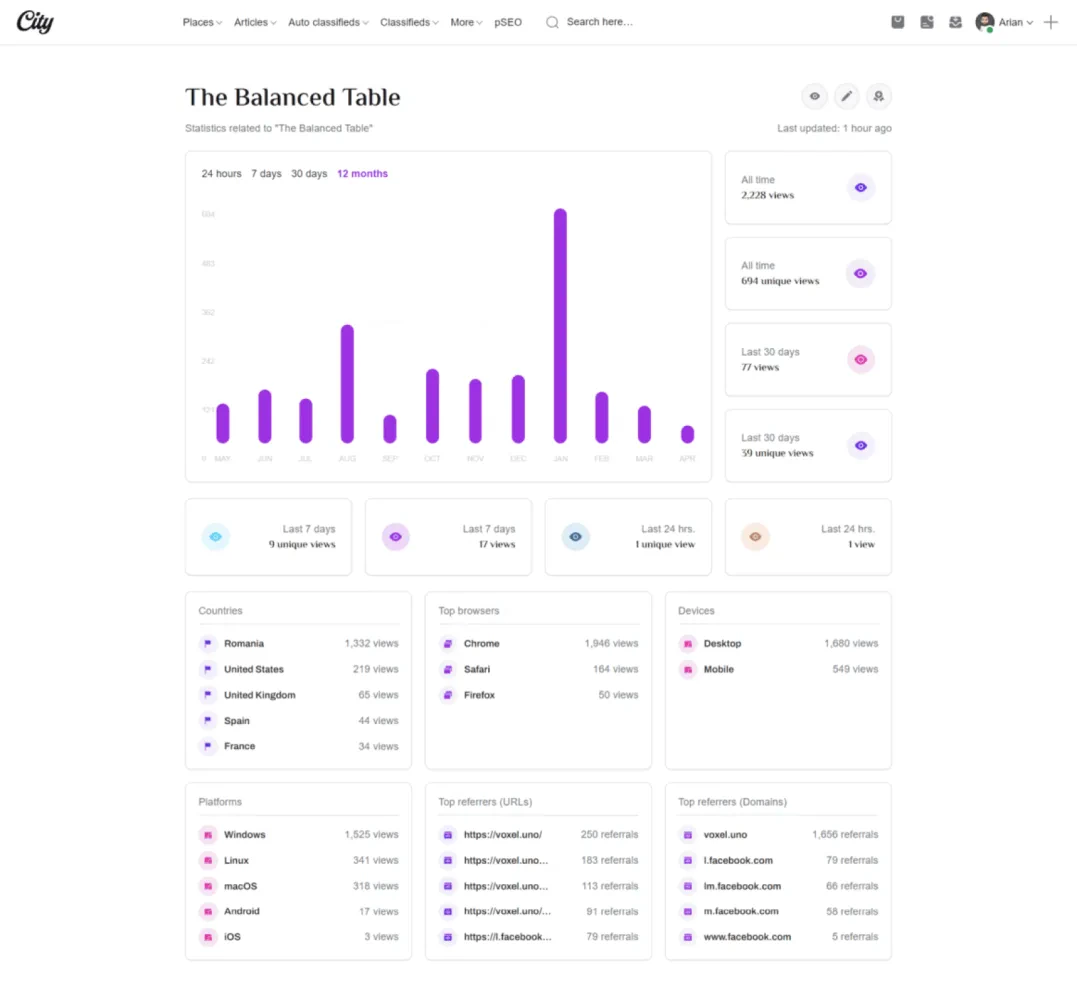Screen dimensions: 1077x1000
Task: Expand the Auto classifieds dropdown
Action: 328,22
